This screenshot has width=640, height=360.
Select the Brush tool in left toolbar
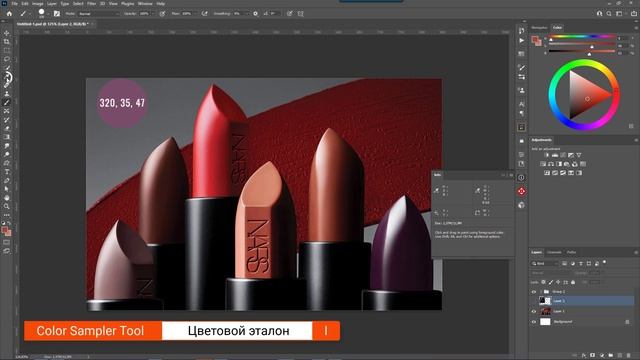pyautogui.click(x=7, y=102)
